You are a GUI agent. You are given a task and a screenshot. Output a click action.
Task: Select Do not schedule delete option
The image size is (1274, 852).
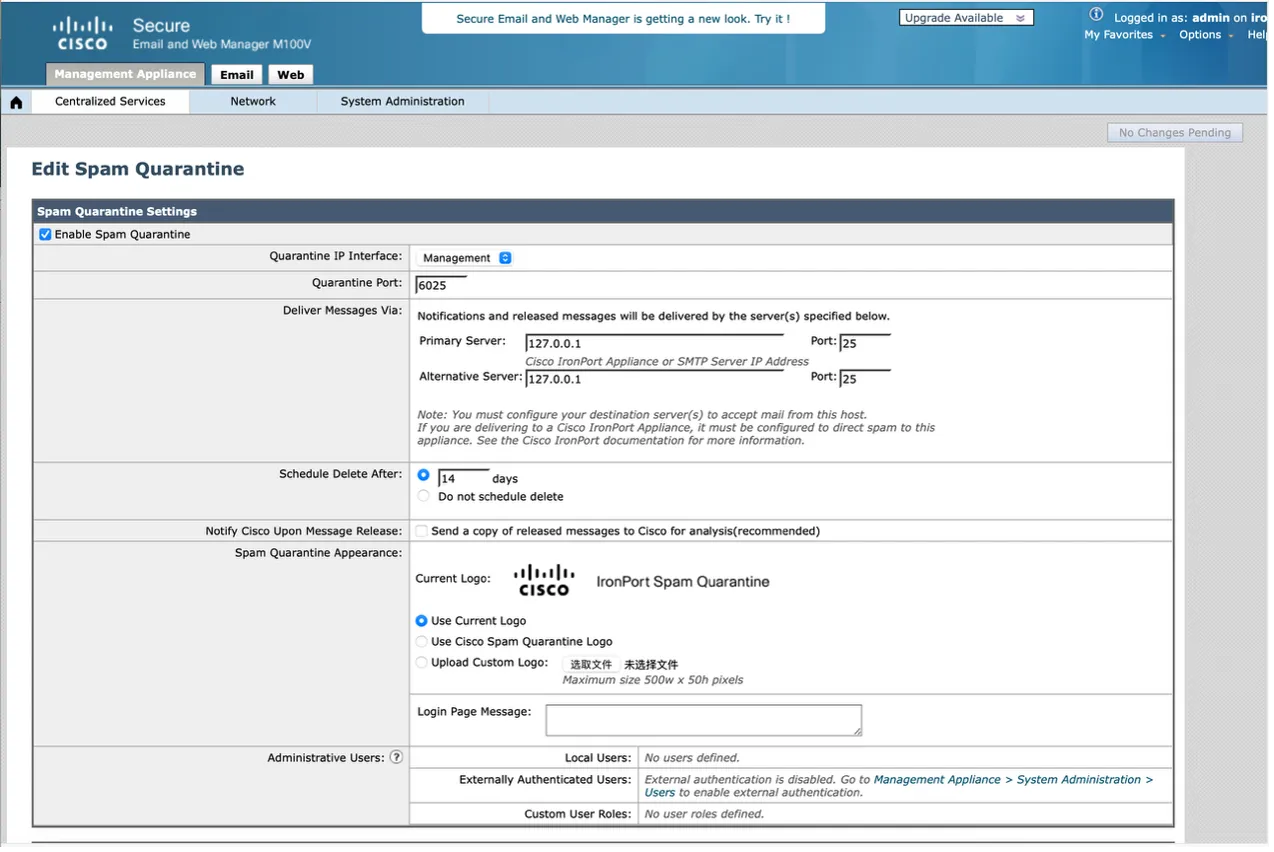(x=423, y=496)
